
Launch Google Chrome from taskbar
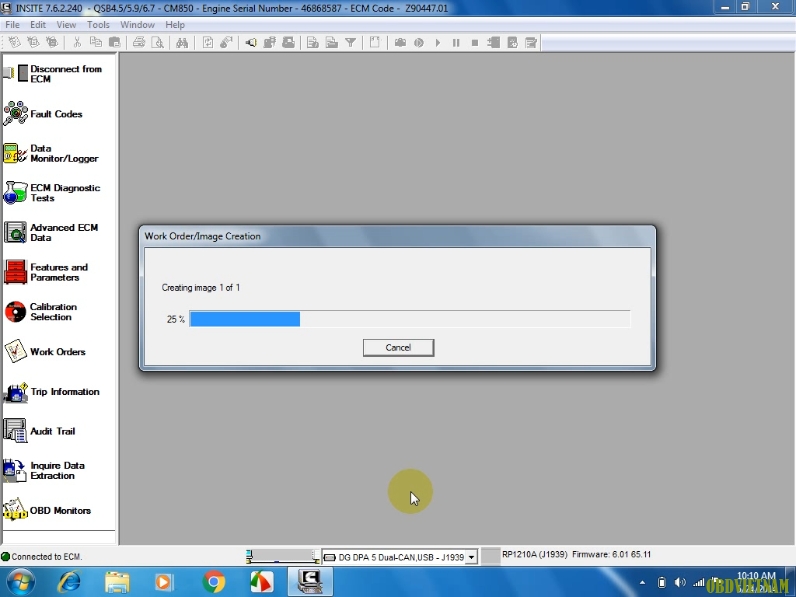pyautogui.click(x=214, y=582)
